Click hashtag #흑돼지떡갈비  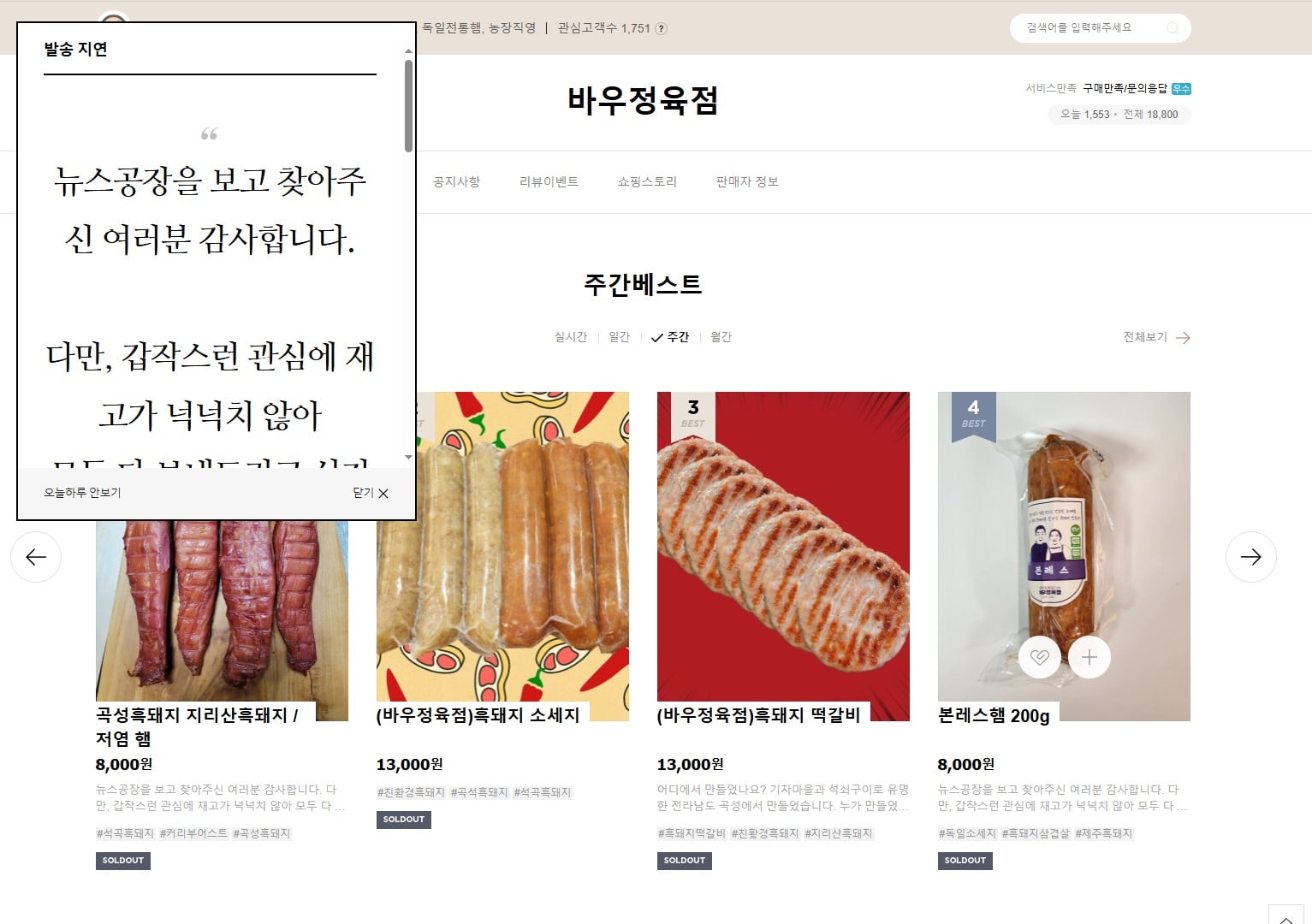pos(692,833)
